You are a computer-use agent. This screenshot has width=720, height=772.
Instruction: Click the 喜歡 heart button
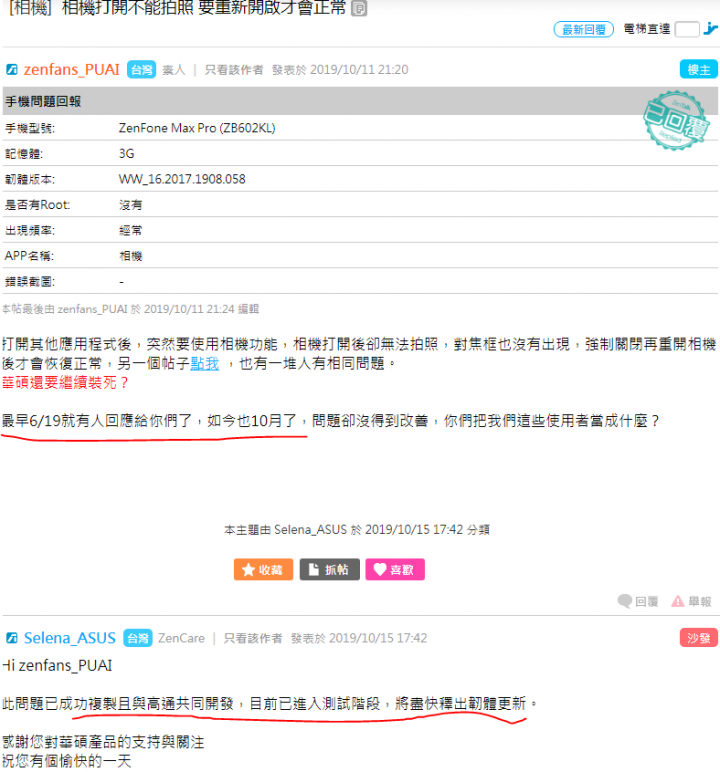click(x=395, y=570)
